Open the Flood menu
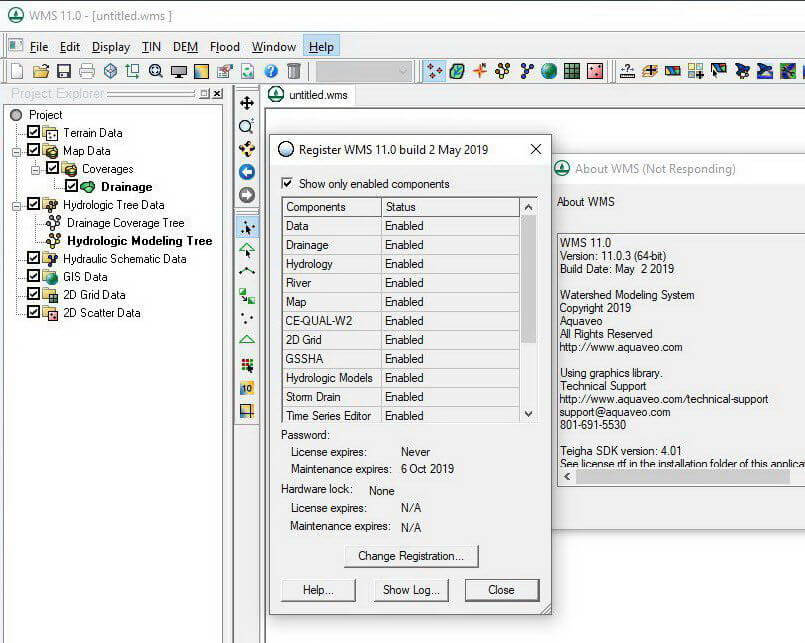 coord(224,46)
